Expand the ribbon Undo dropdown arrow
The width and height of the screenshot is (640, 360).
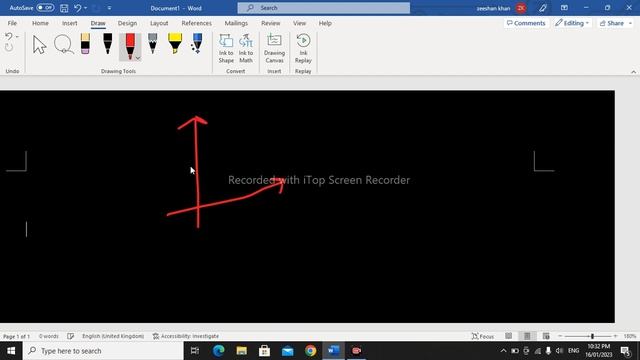[x=17, y=37]
